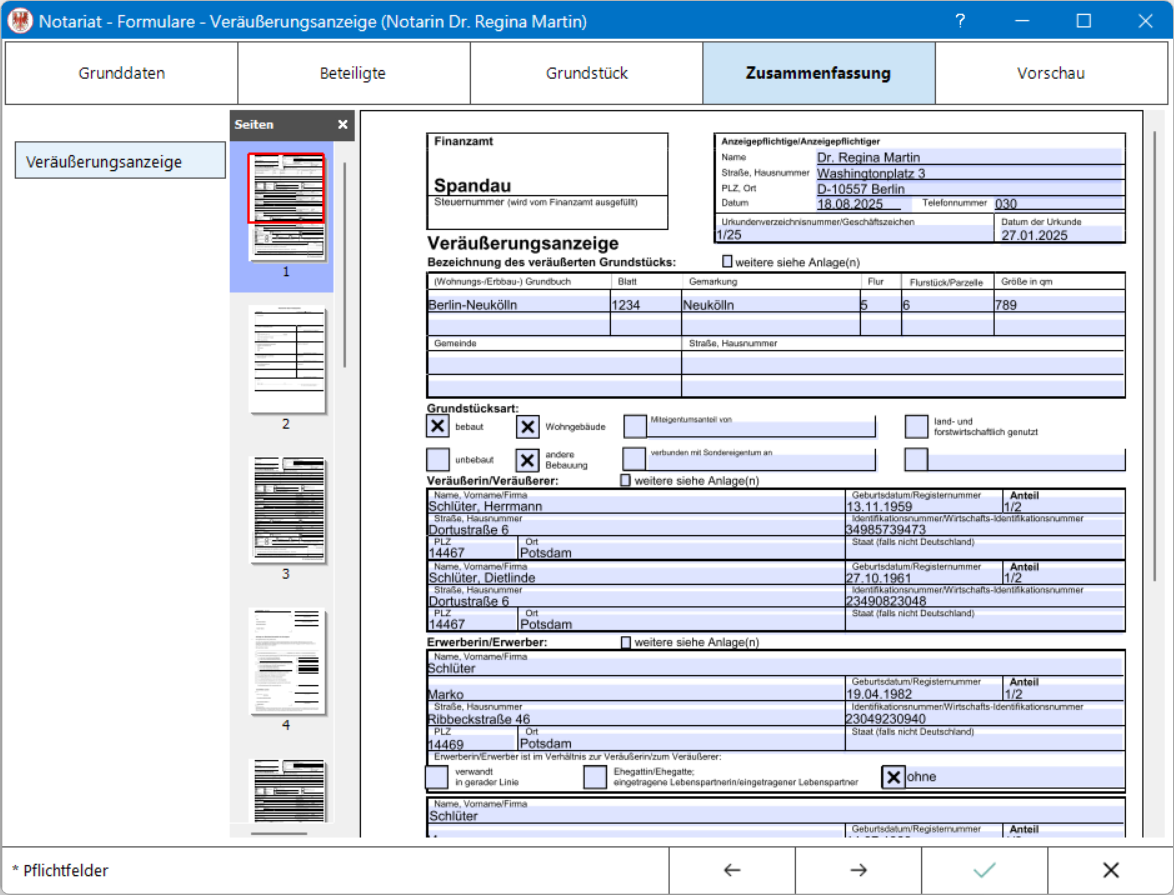The image size is (1174, 895).
Task: Click the Urkundenverzeichnisnummer field '1/25'
Action: tap(854, 234)
